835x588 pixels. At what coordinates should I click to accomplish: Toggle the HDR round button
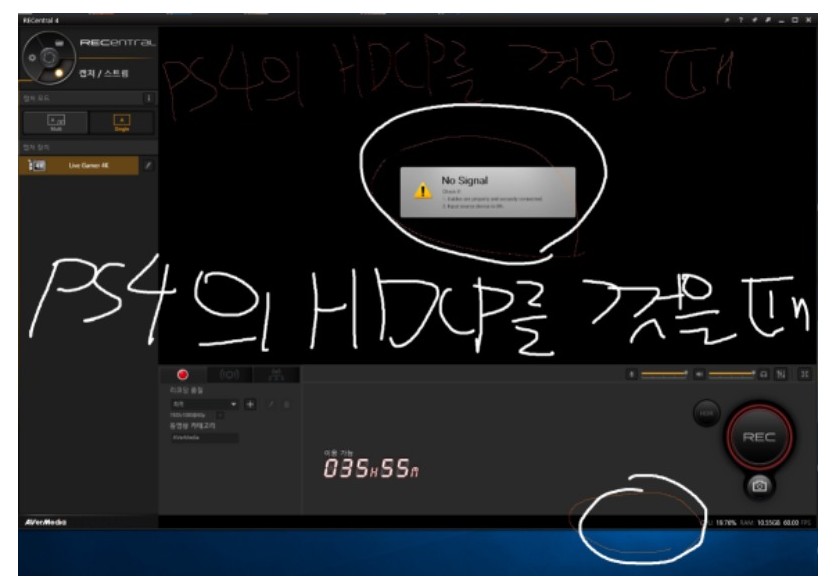707,413
